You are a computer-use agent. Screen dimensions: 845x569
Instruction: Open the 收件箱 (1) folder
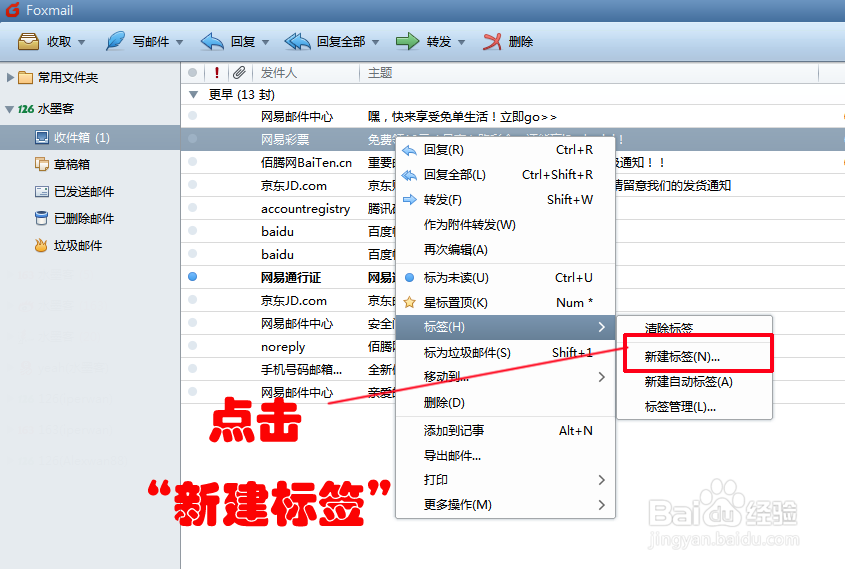tap(90, 137)
